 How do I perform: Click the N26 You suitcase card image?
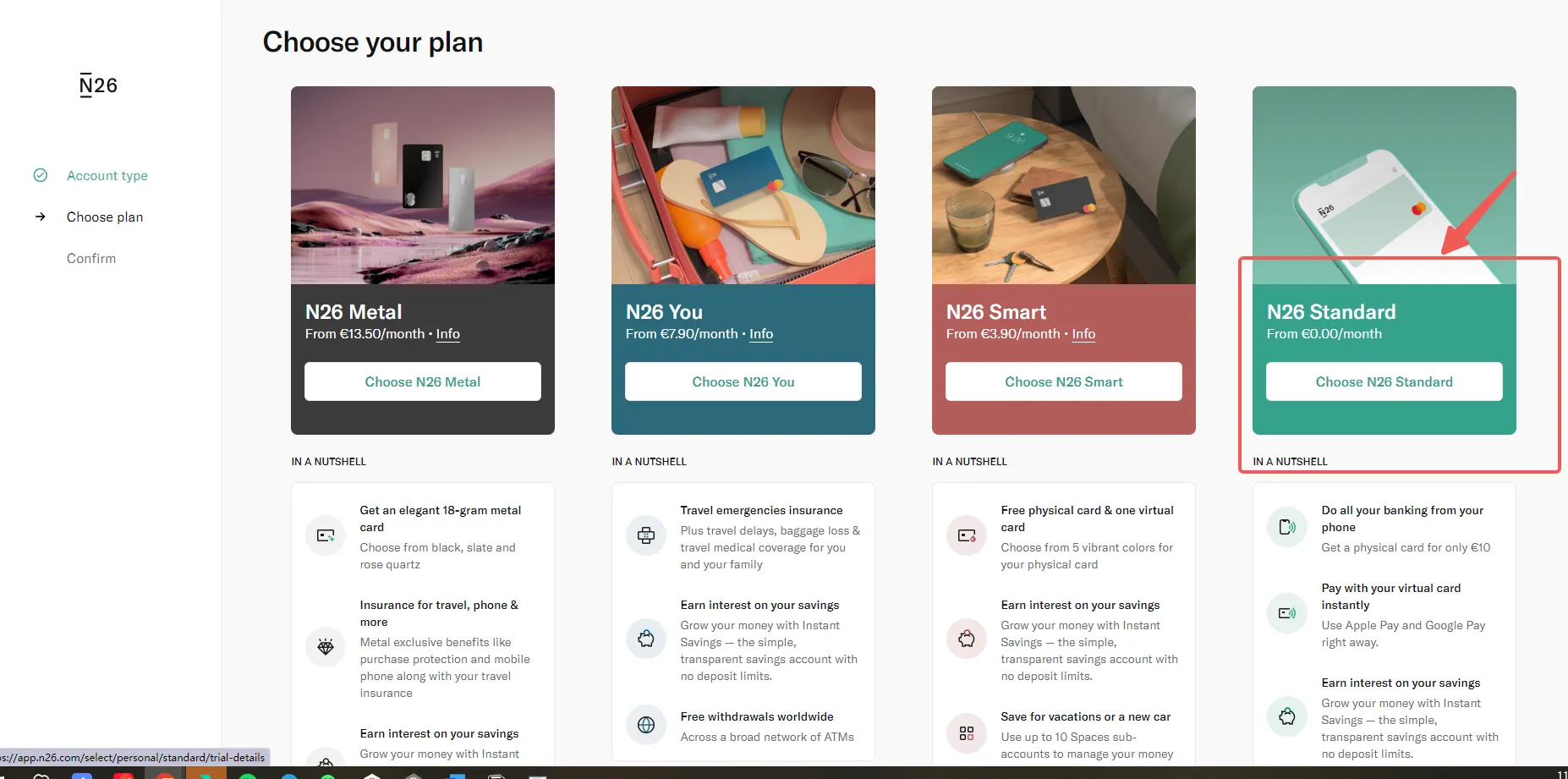[743, 185]
